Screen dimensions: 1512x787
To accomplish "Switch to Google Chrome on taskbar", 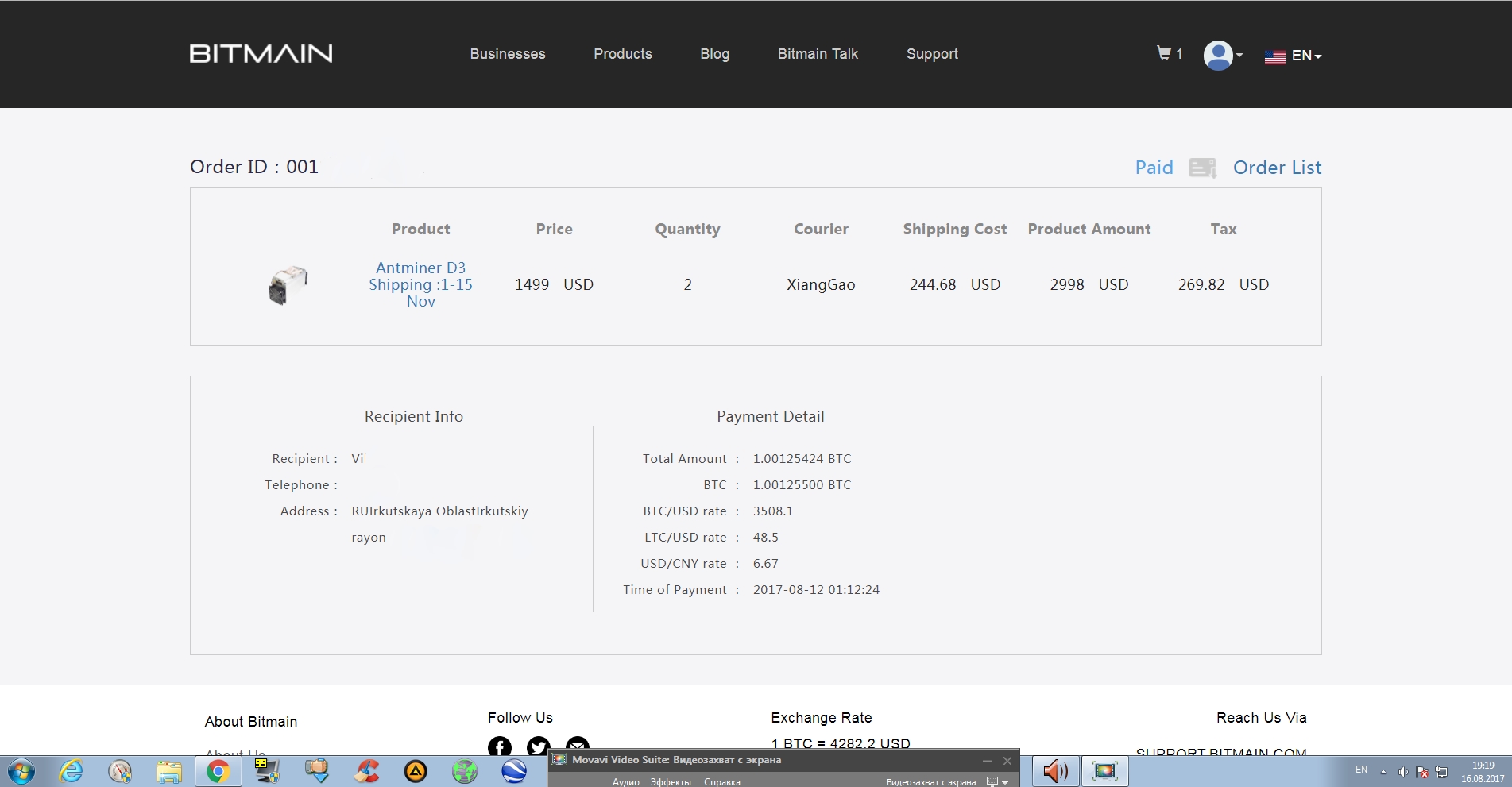I will 218,771.
